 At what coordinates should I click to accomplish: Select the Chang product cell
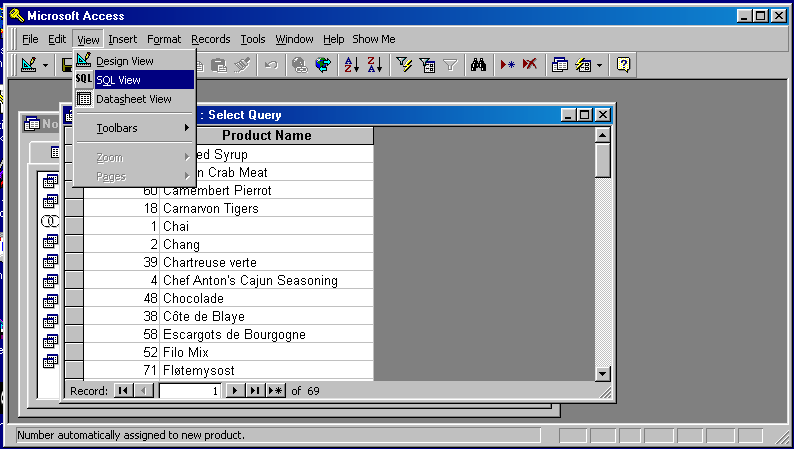click(267, 244)
